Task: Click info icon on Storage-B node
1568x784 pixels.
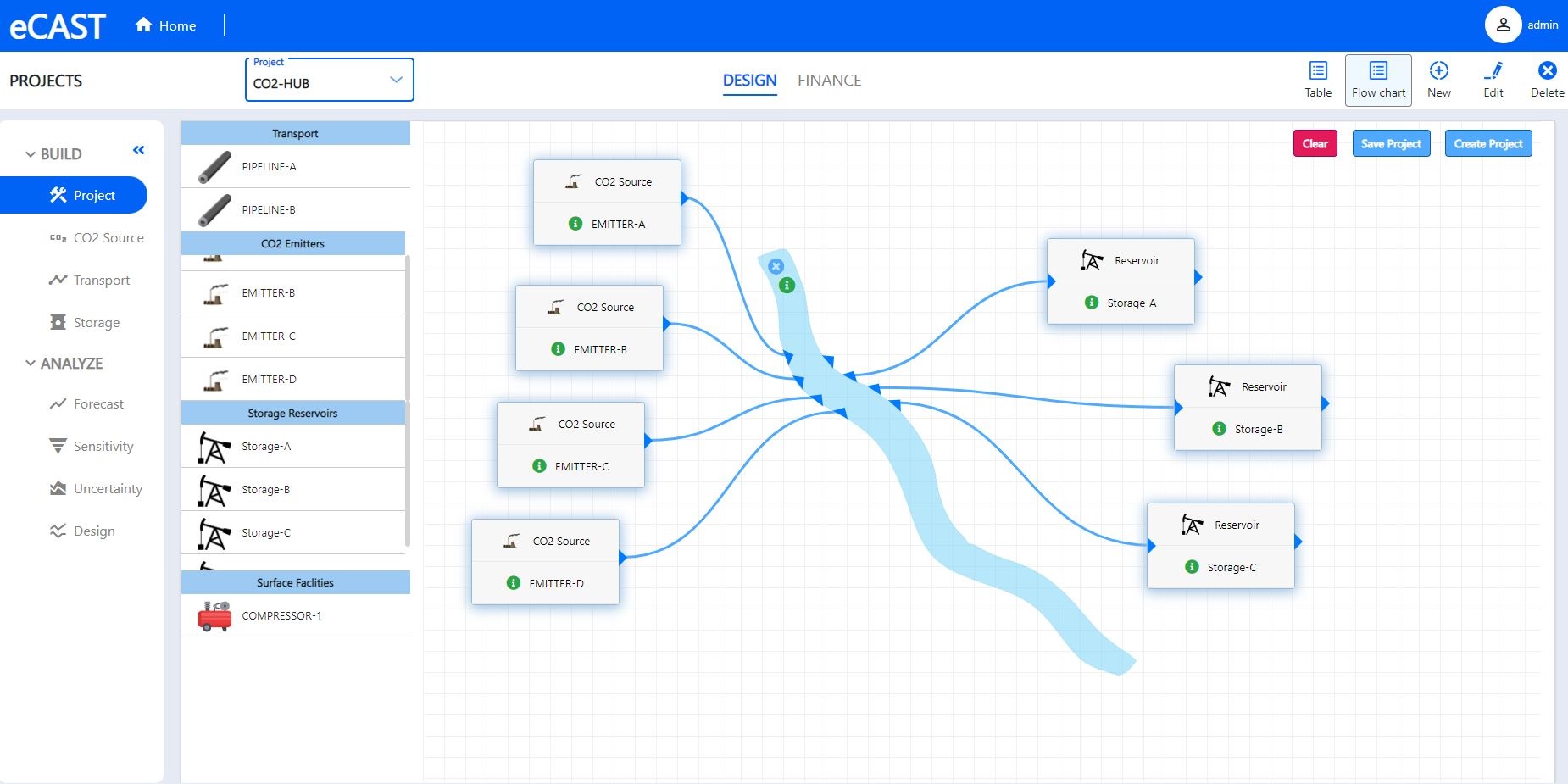Action: pos(1219,429)
